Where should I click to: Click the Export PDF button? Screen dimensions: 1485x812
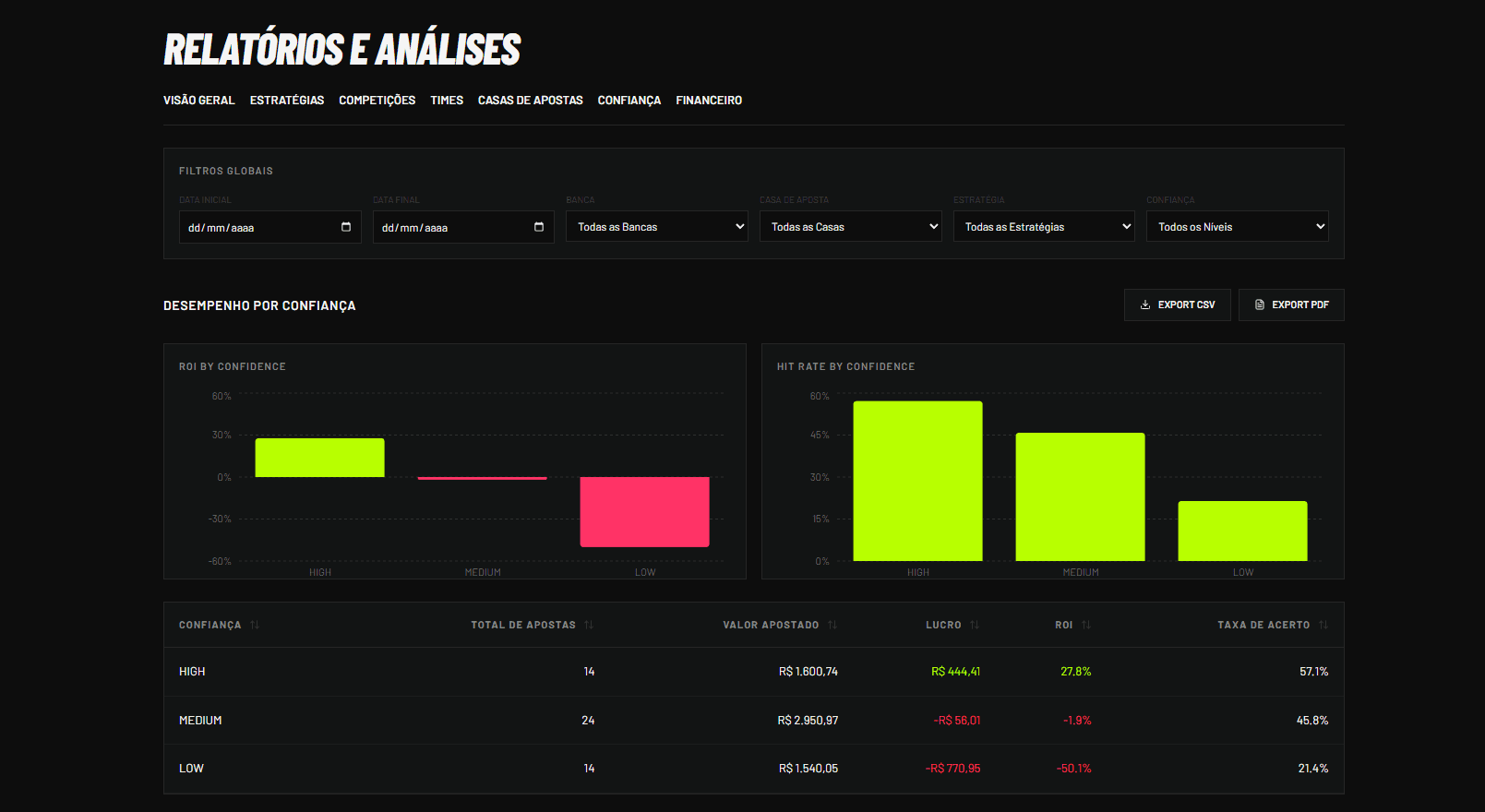pyautogui.click(x=1291, y=304)
